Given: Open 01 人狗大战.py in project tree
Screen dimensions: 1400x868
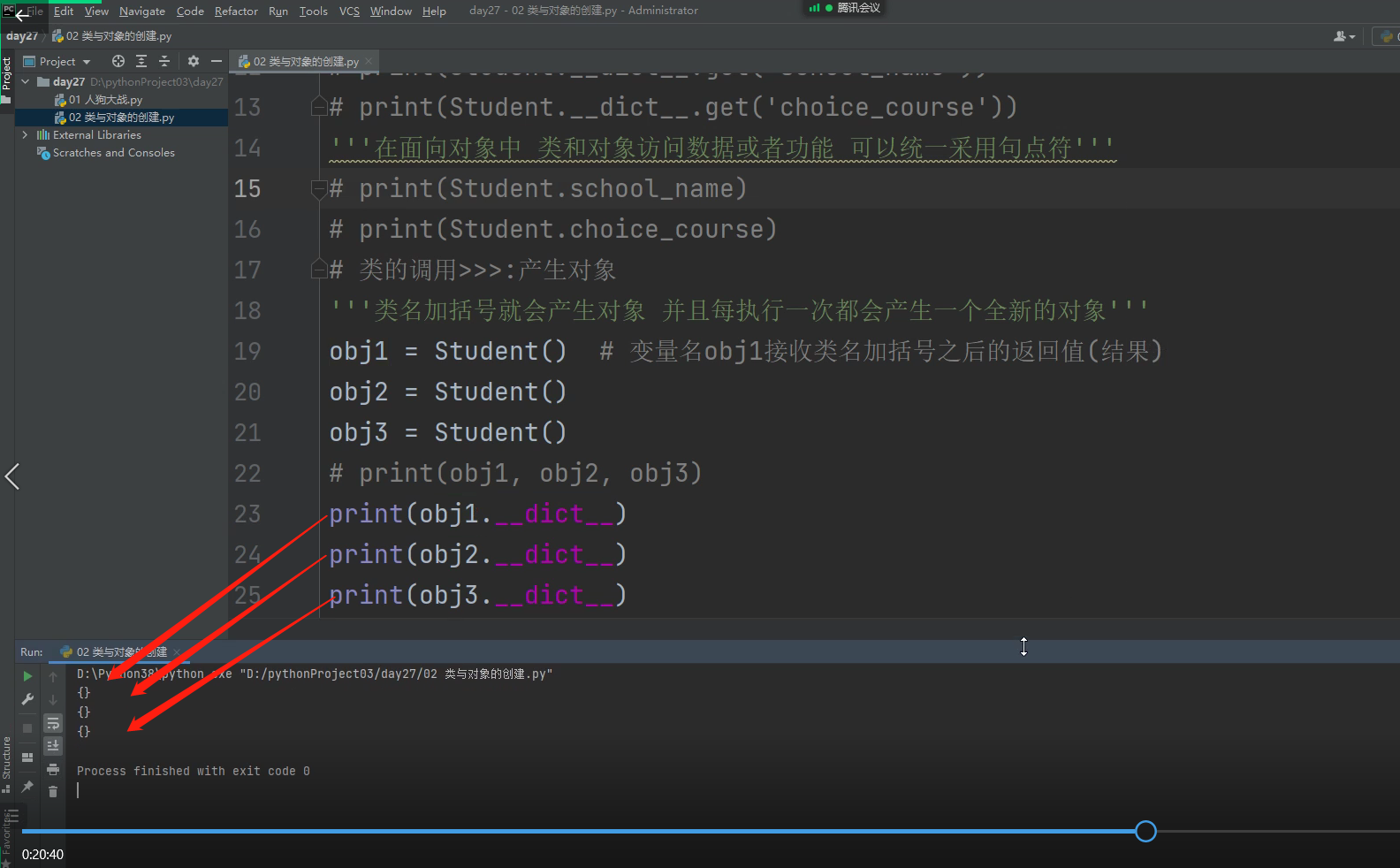Looking at the screenshot, I should tap(105, 99).
